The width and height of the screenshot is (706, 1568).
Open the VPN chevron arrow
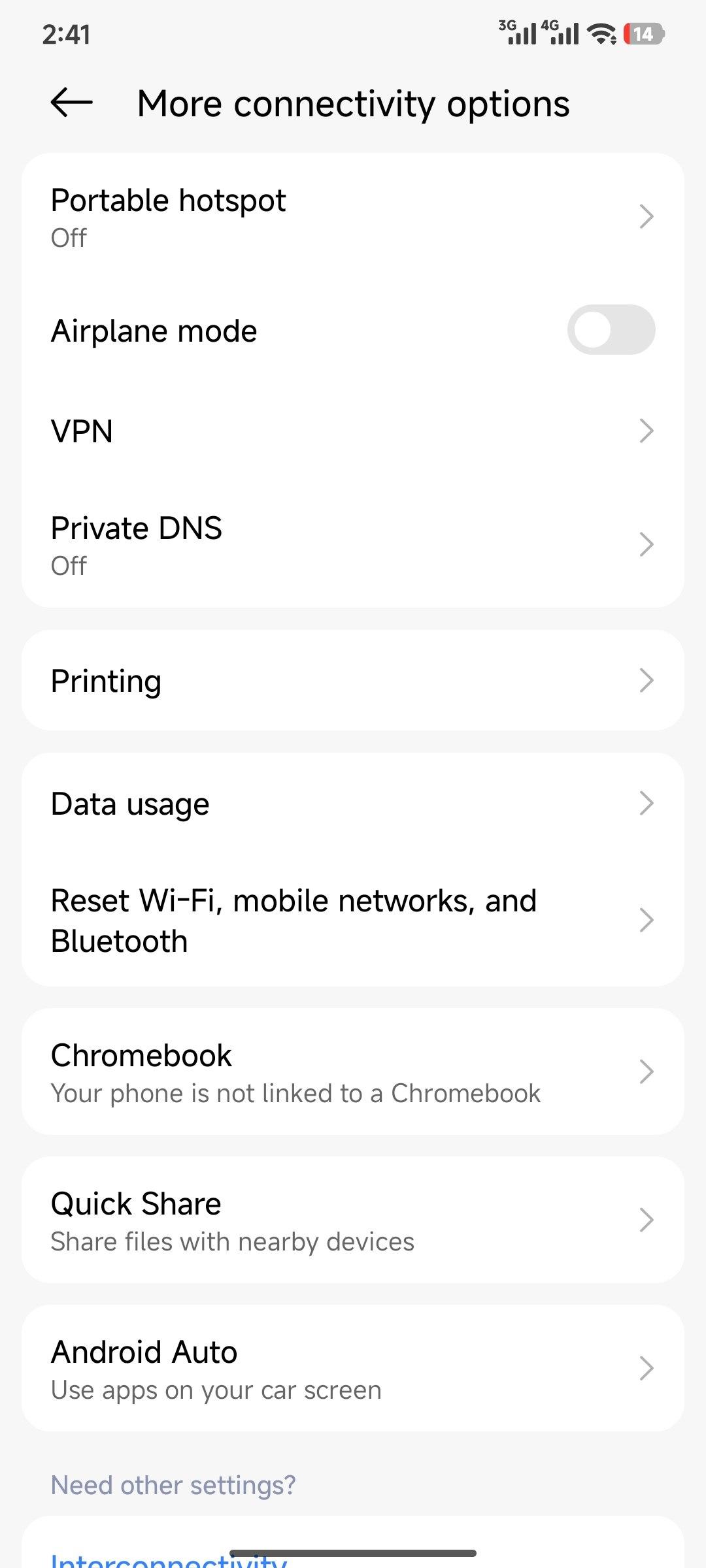click(x=646, y=431)
